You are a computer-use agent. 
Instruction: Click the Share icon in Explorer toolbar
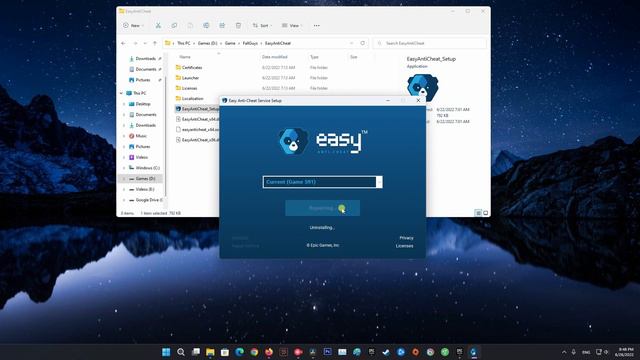pos(222,25)
